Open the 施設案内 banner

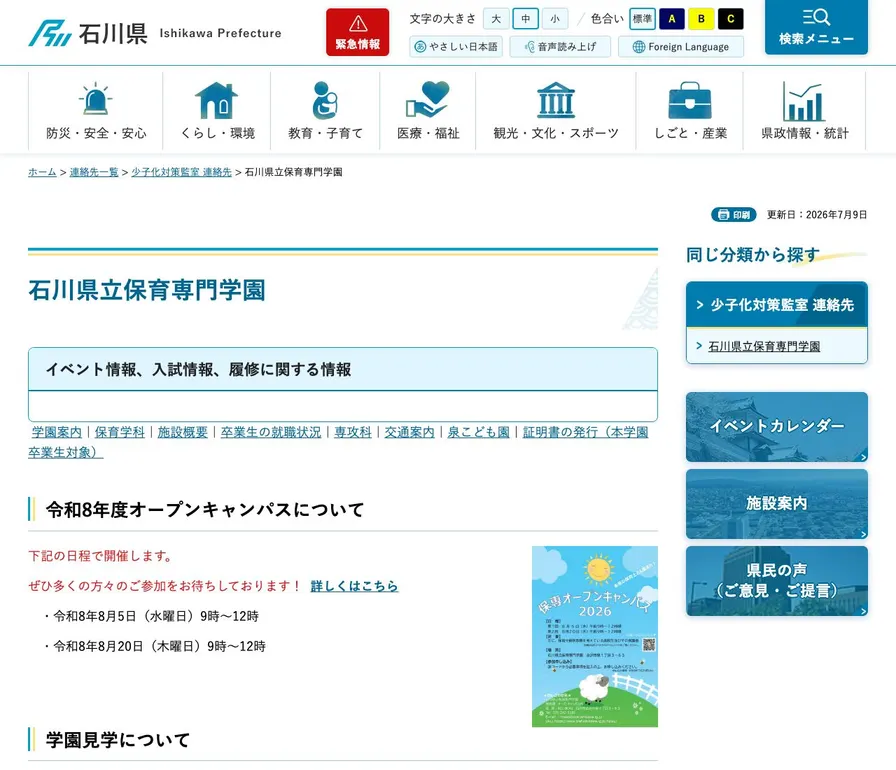(777, 504)
